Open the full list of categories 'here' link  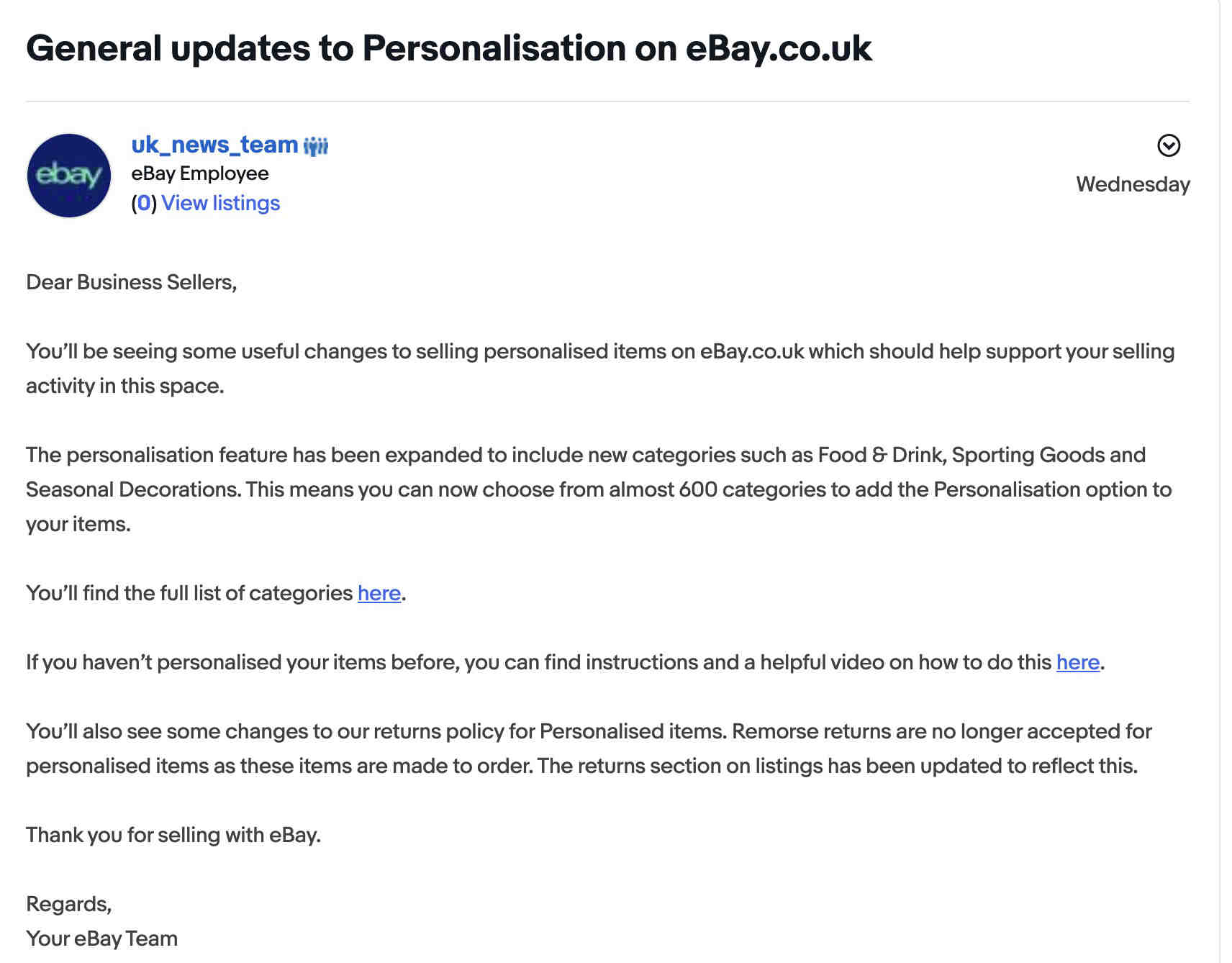pyautogui.click(x=379, y=593)
